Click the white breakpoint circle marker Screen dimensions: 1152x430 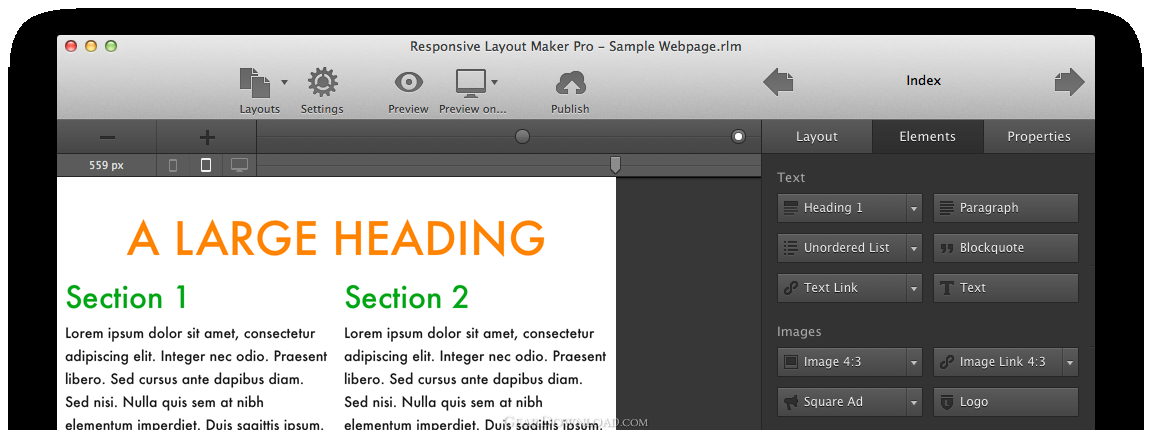(x=738, y=136)
